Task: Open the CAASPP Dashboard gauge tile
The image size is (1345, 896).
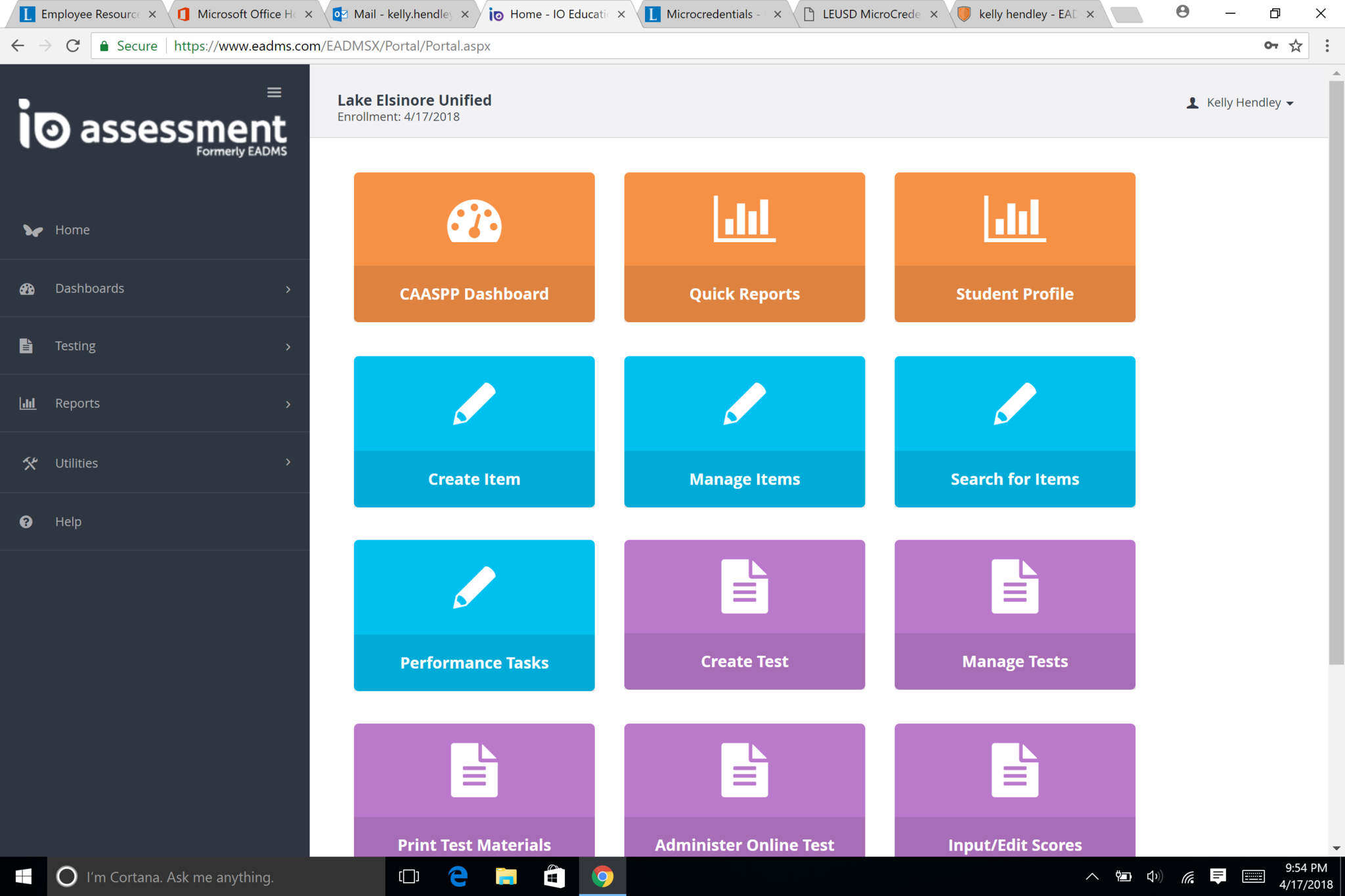Action: [474, 247]
